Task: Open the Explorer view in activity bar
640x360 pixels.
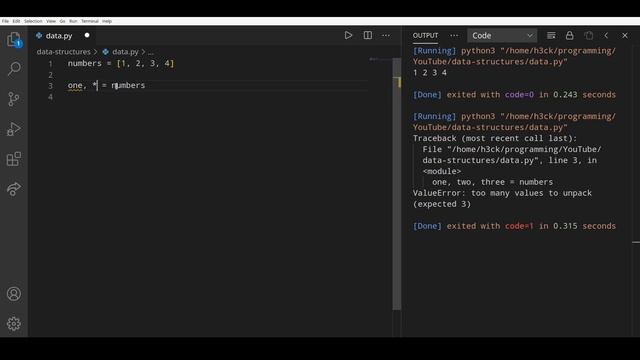Action: click(x=14, y=40)
